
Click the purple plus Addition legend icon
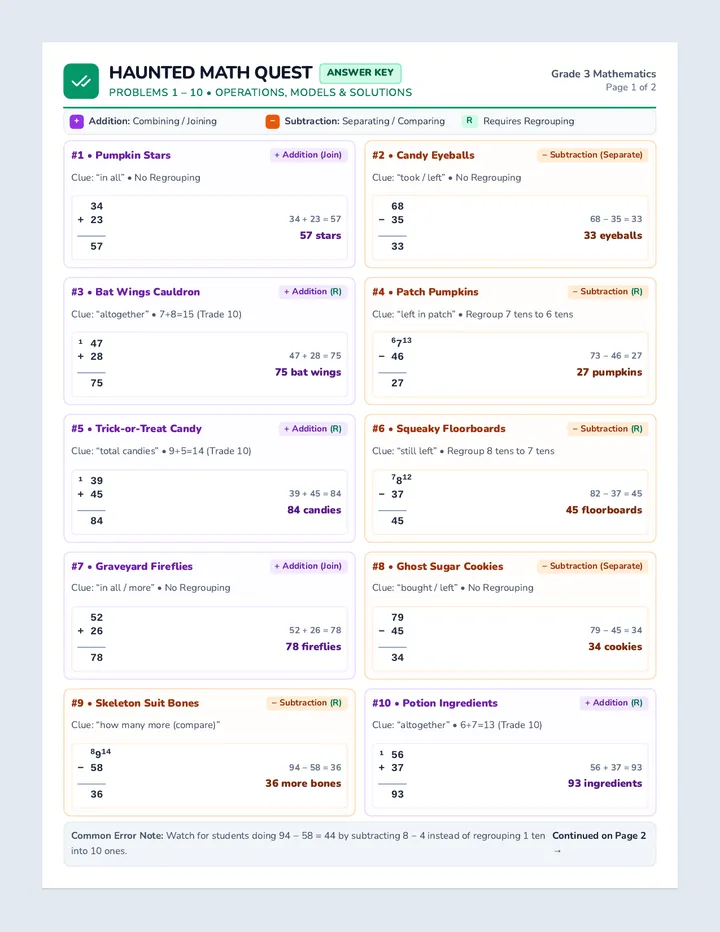click(x=77, y=121)
